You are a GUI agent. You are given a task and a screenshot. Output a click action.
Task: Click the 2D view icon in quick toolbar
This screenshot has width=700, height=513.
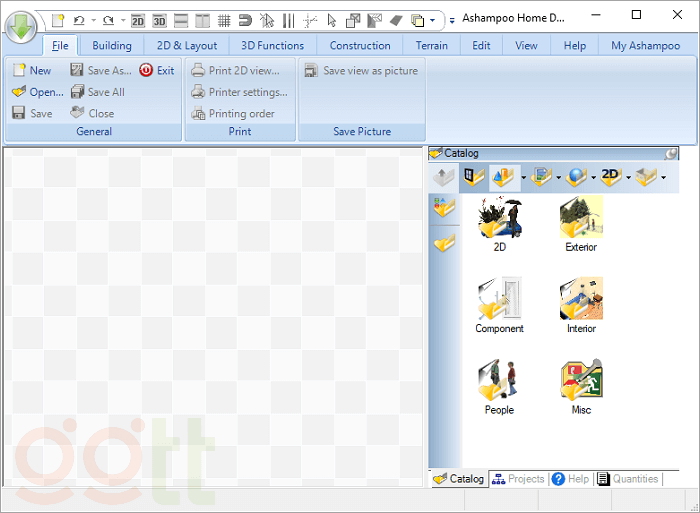coord(138,20)
